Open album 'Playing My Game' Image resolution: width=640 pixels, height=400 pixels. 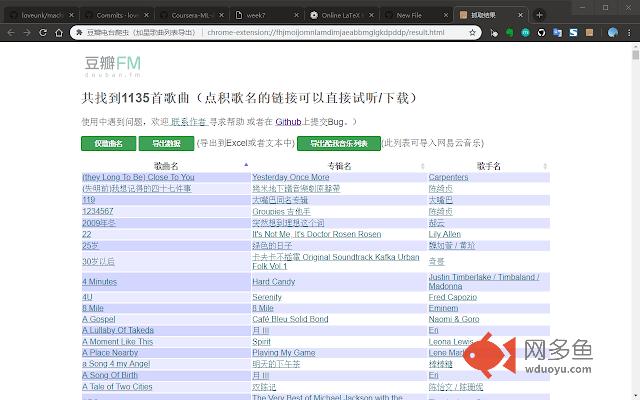tap(284, 353)
